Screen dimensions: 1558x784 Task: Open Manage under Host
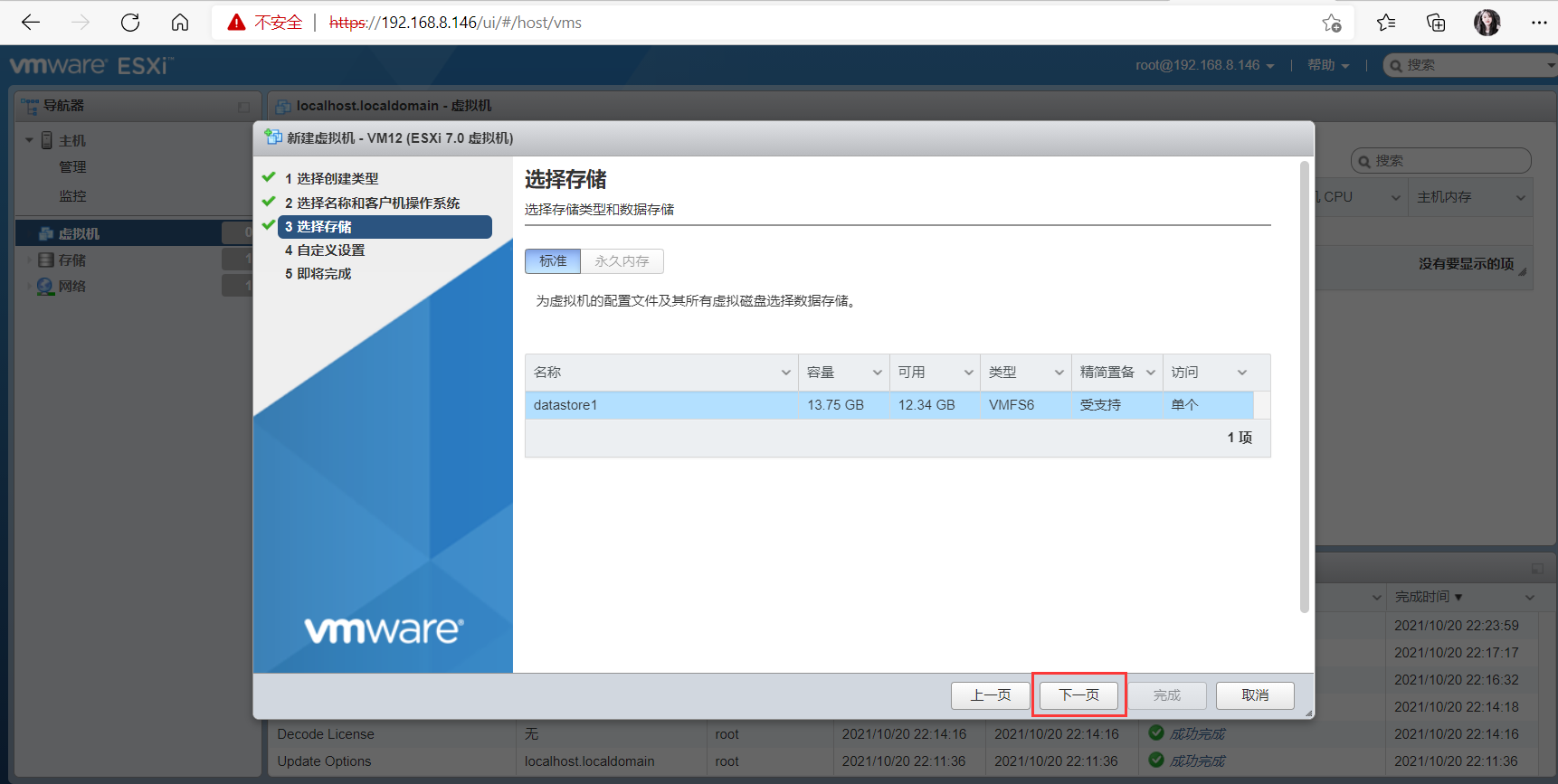[x=72, y=167]
